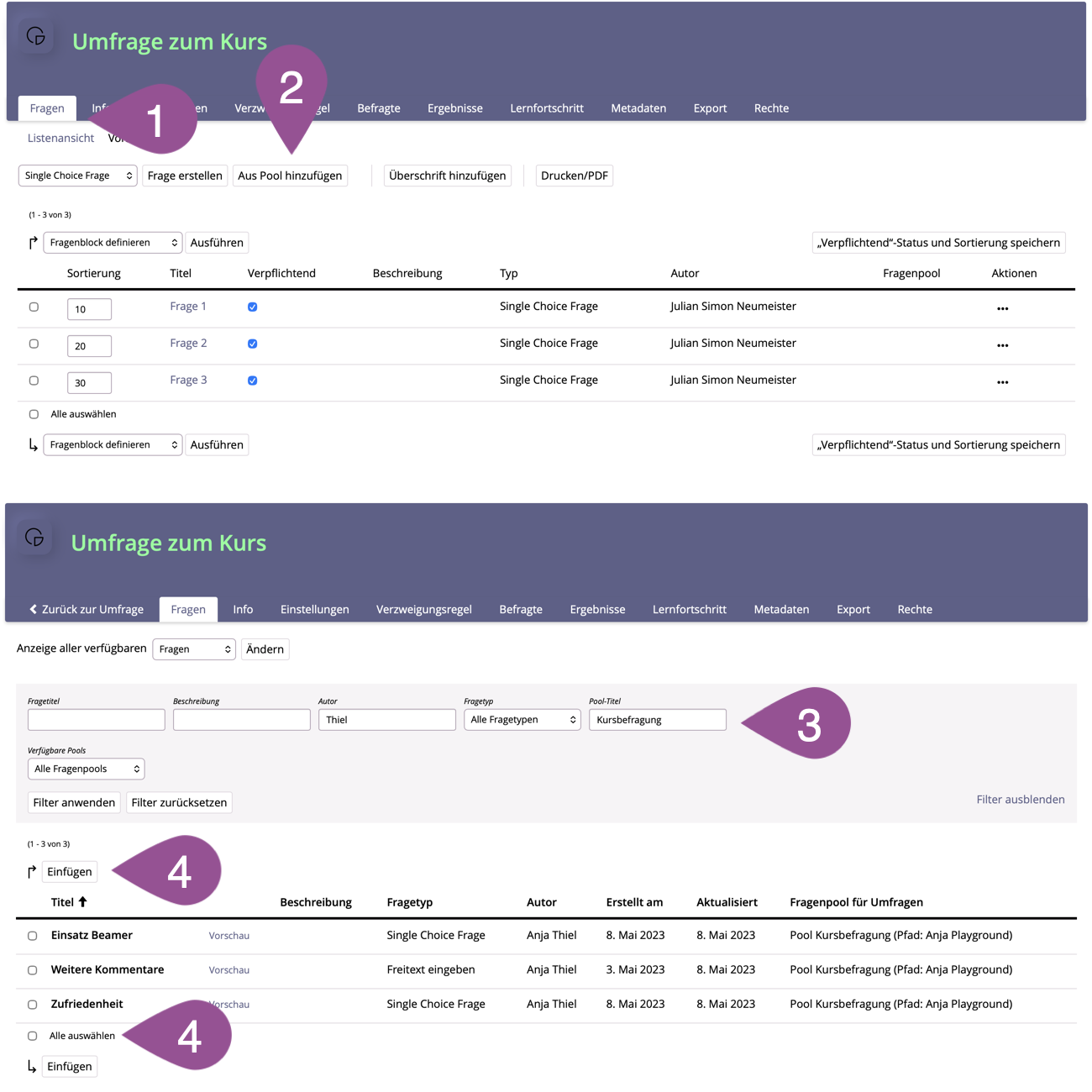Viewport: 1092px width, 1092px height.
Task: Click the survey icon beside the top title
Action: click(35, 36)
